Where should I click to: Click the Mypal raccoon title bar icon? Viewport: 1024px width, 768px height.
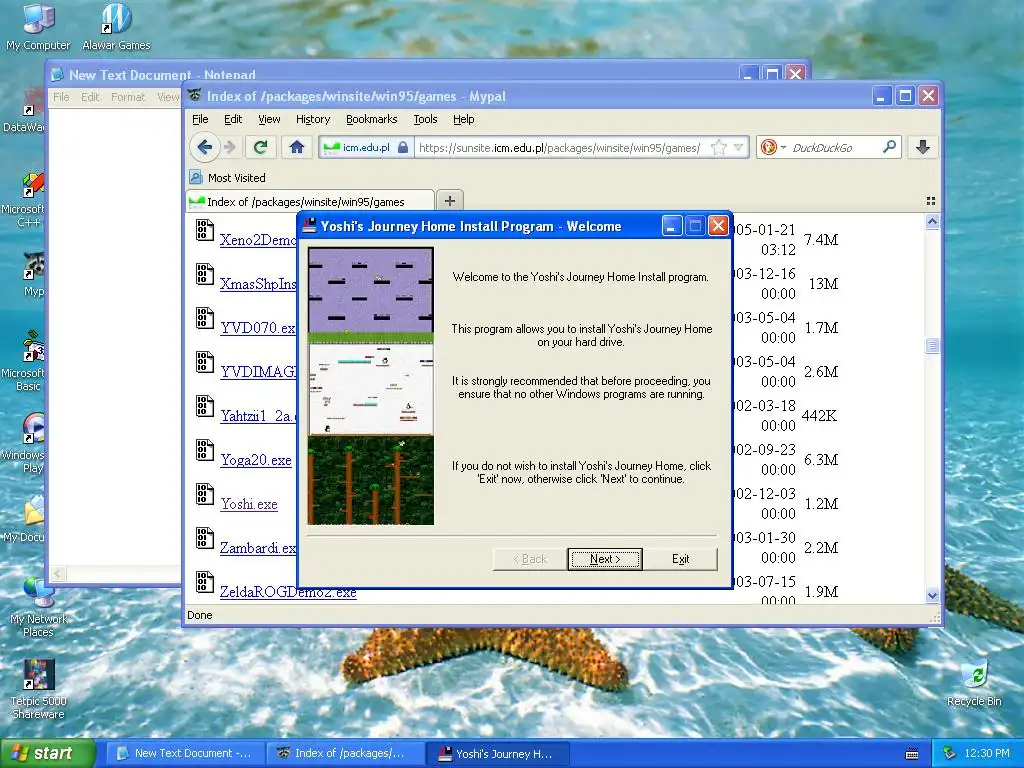coord(195,95)
